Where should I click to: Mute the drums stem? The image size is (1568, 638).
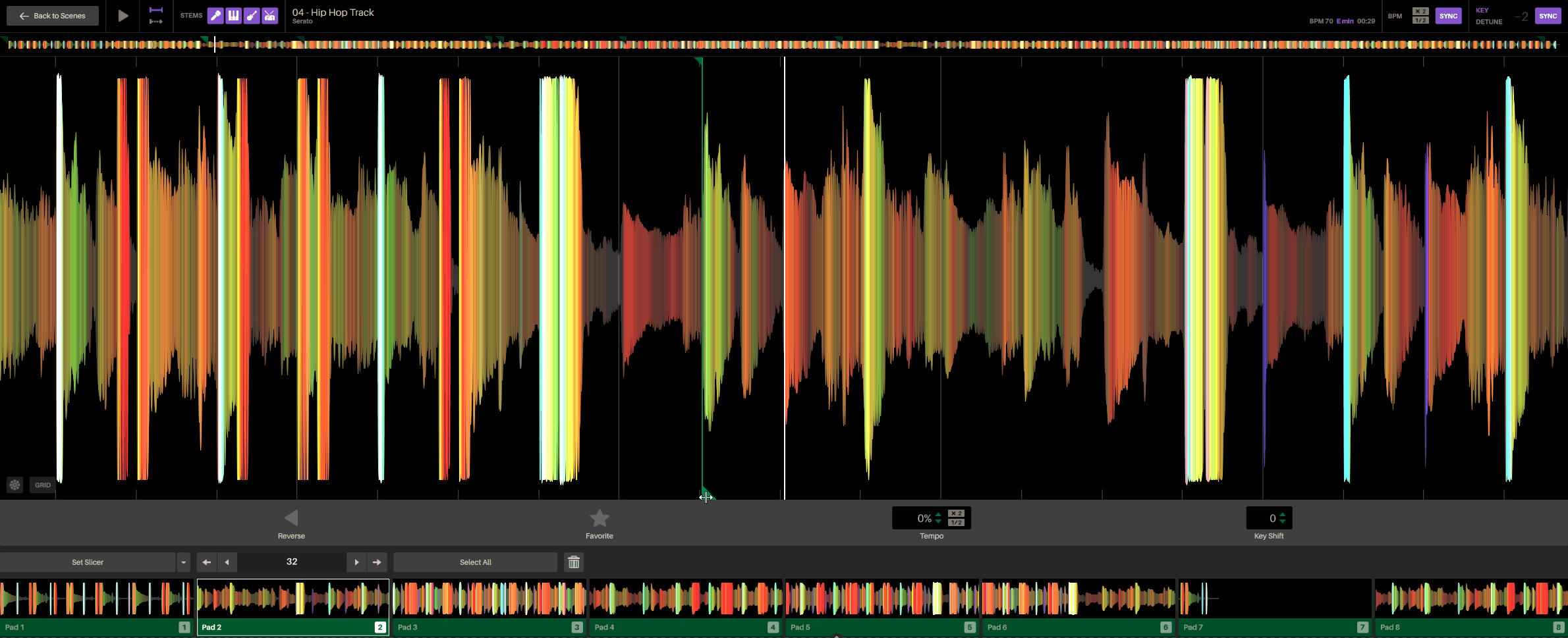pos(269,15)
